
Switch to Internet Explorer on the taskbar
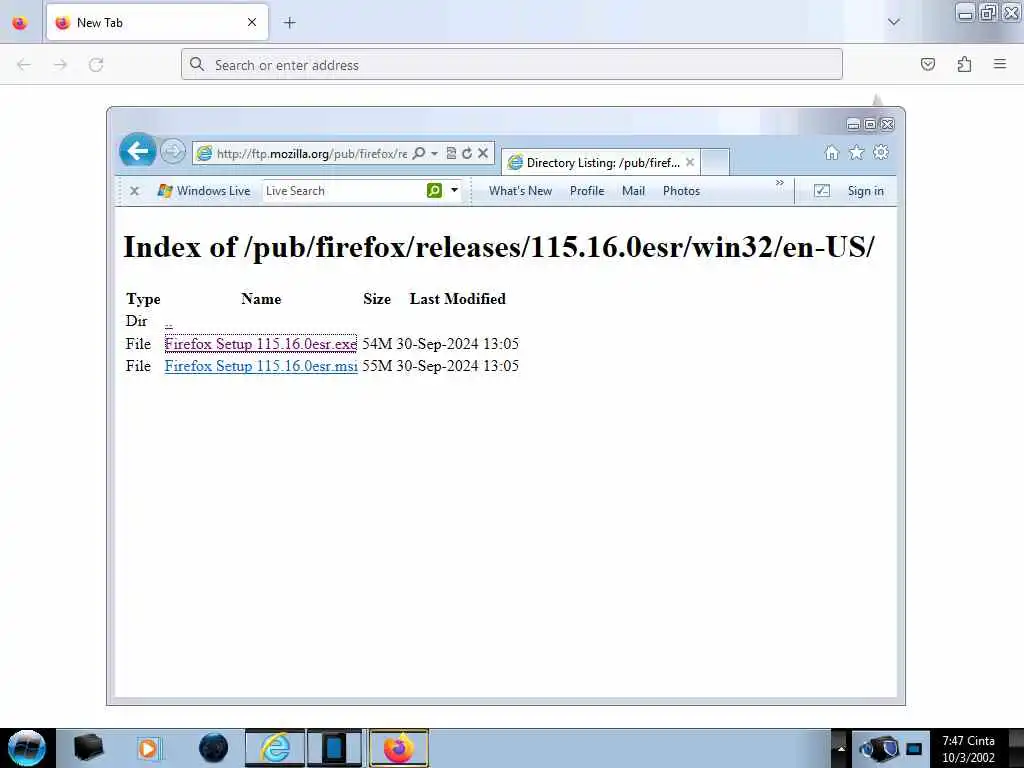(275, 748)
